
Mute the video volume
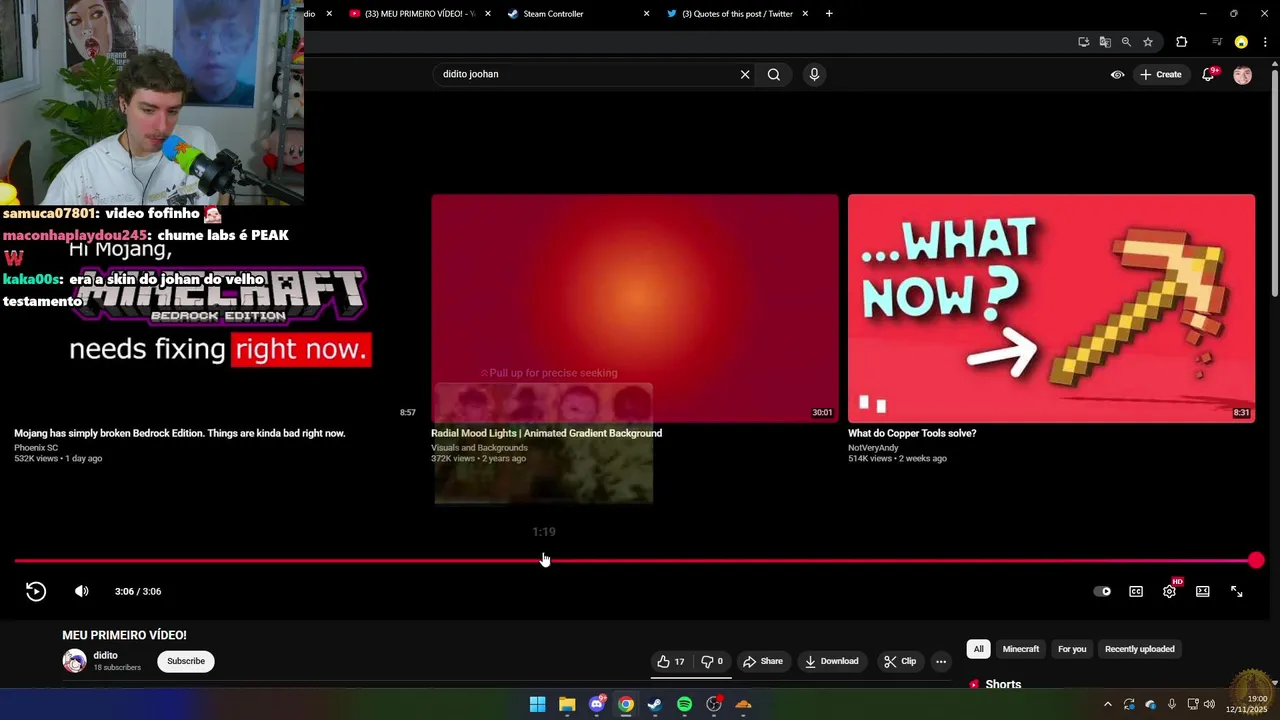[82, 591]
